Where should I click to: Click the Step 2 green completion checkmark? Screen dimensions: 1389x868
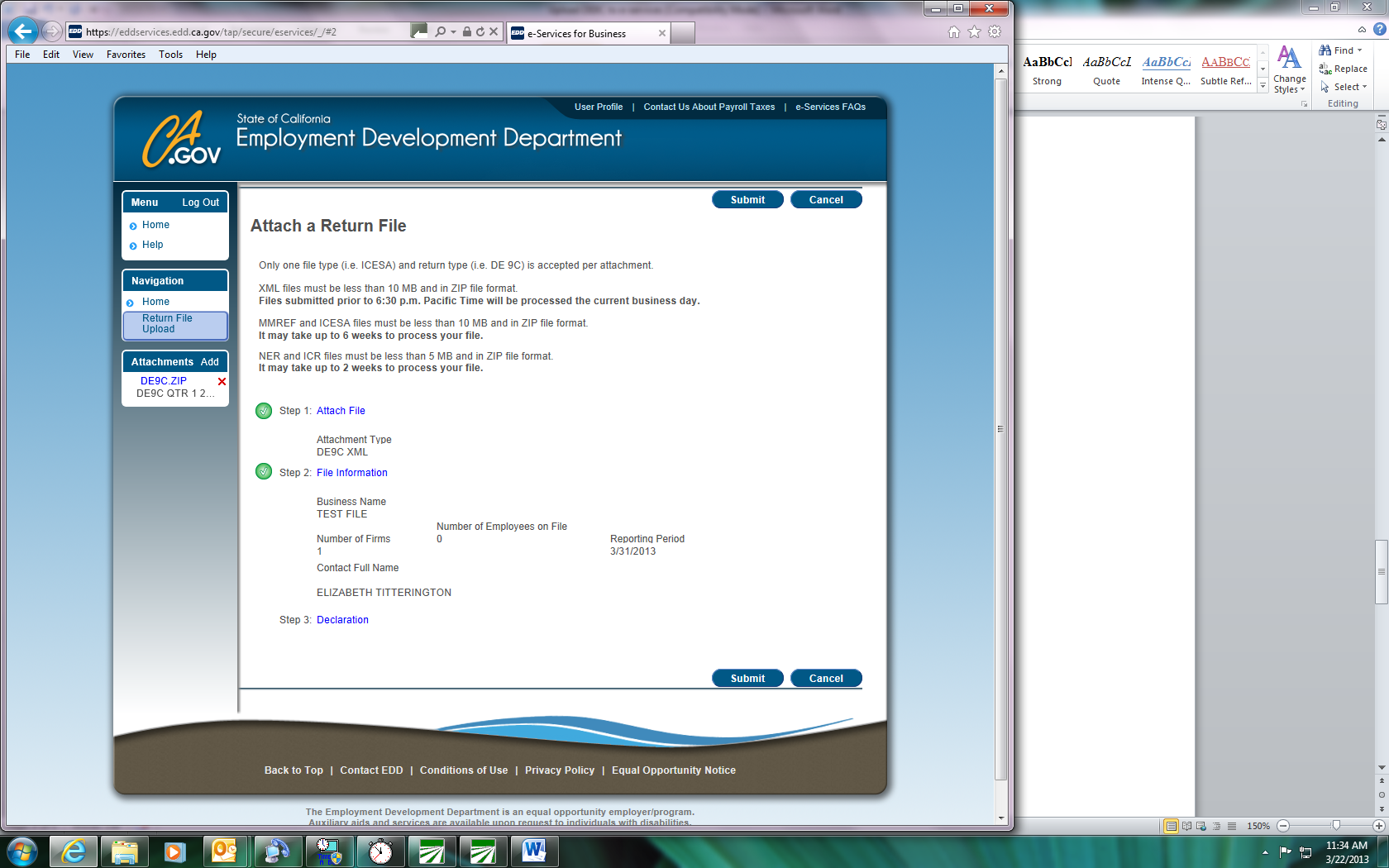point(263,472)
